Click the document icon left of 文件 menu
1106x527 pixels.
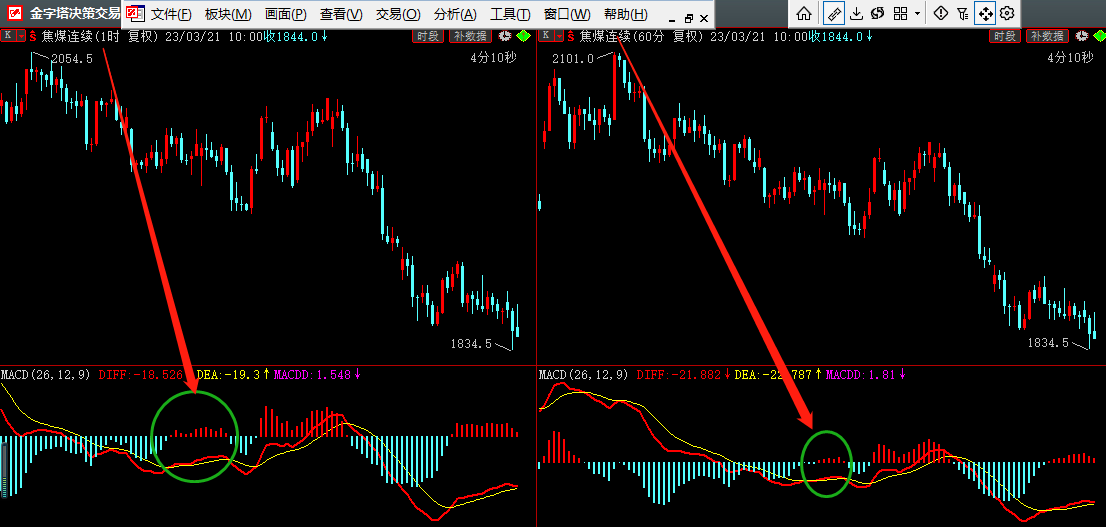135,14
